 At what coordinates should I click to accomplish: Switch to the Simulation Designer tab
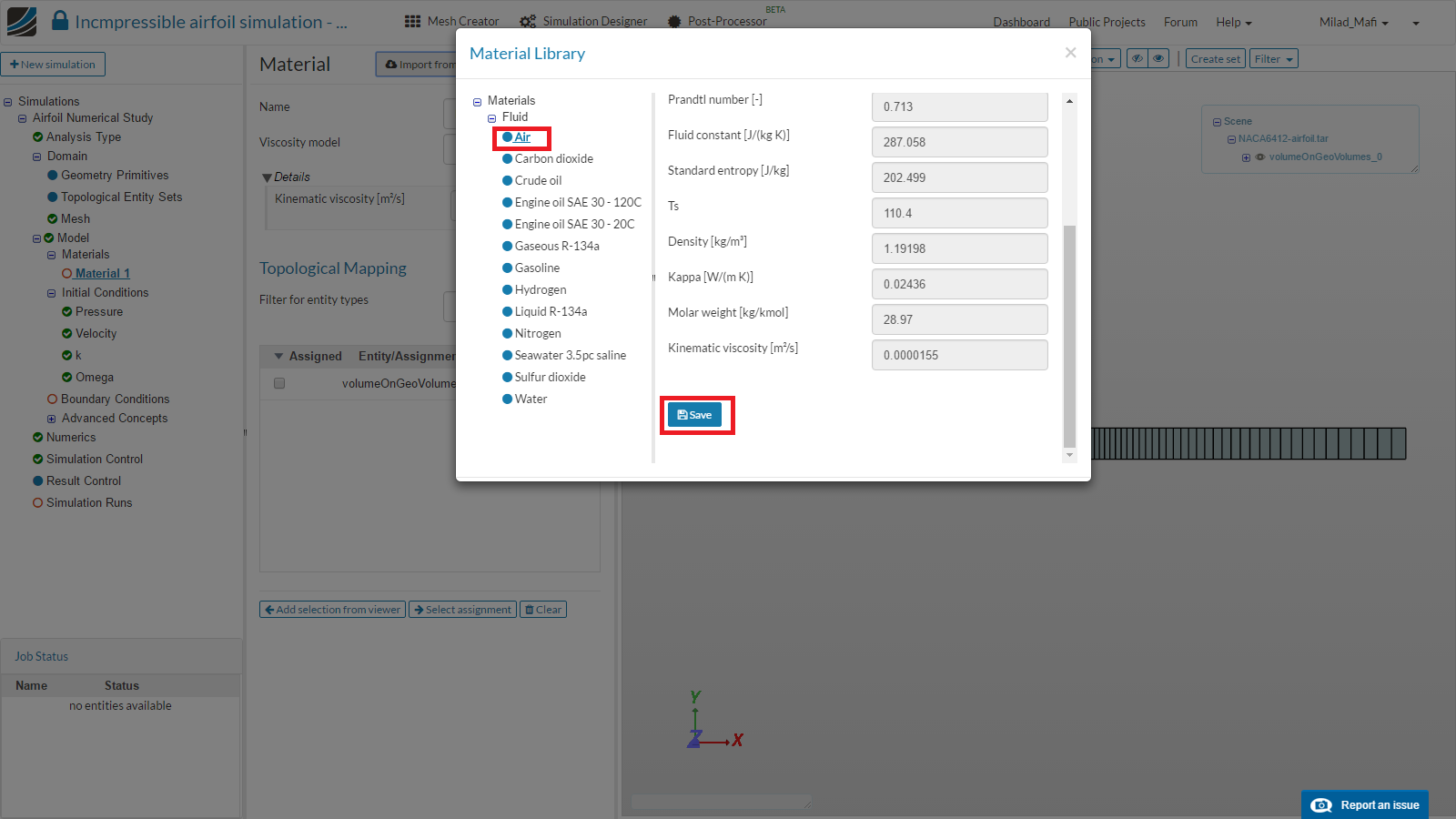pos(583,21)
